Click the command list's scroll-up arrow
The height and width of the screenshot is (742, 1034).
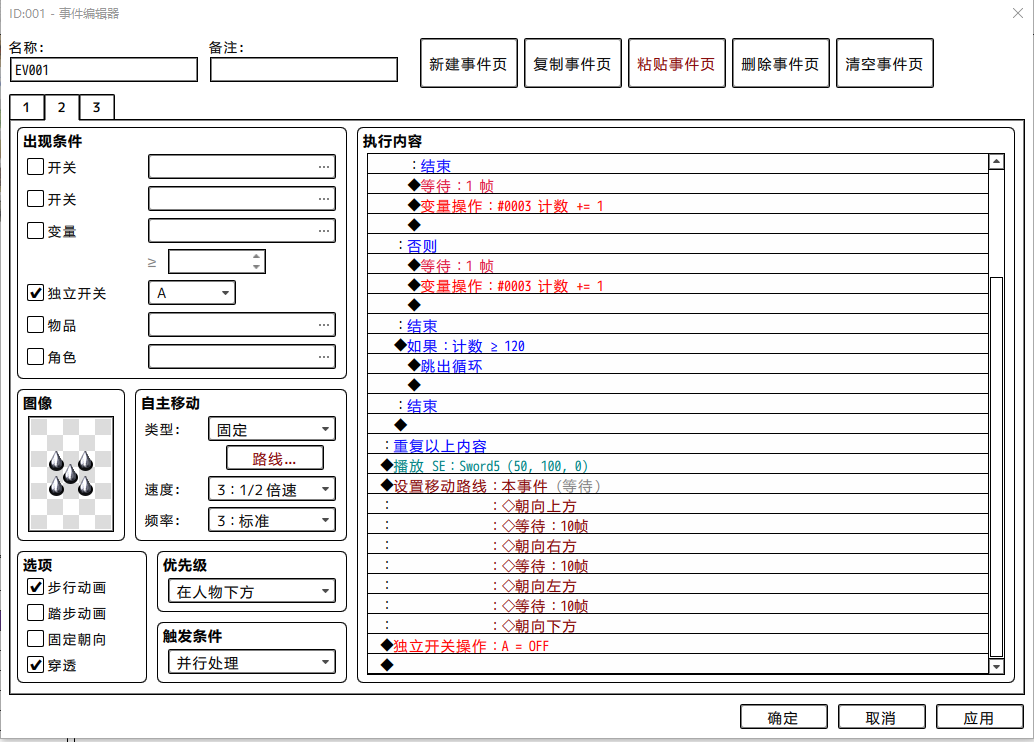[996, 162]
